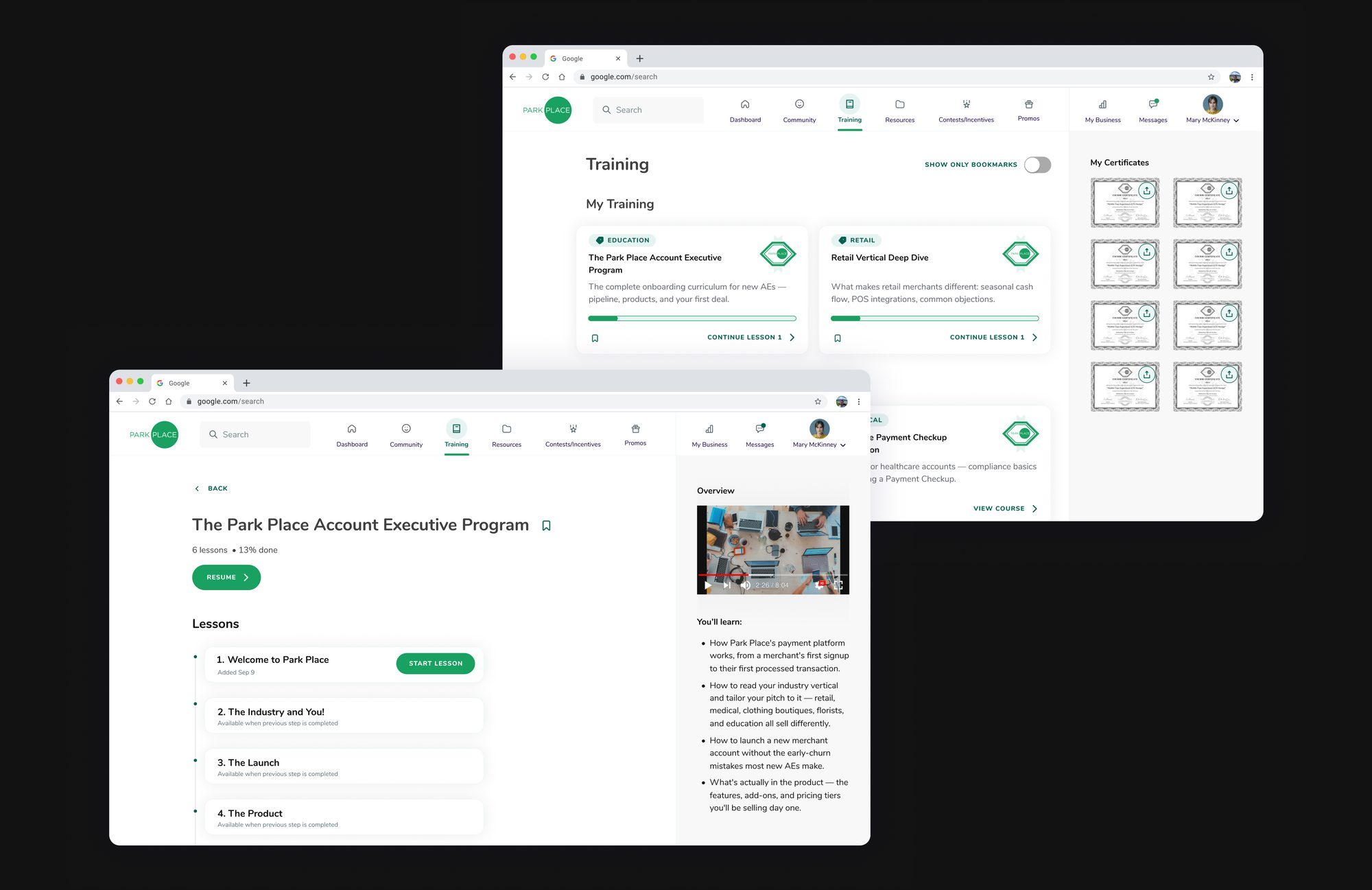Screen dimensions: 1372x890
Task: Open Contests/Incentives in front window nav
Action: tap(573, 435)
